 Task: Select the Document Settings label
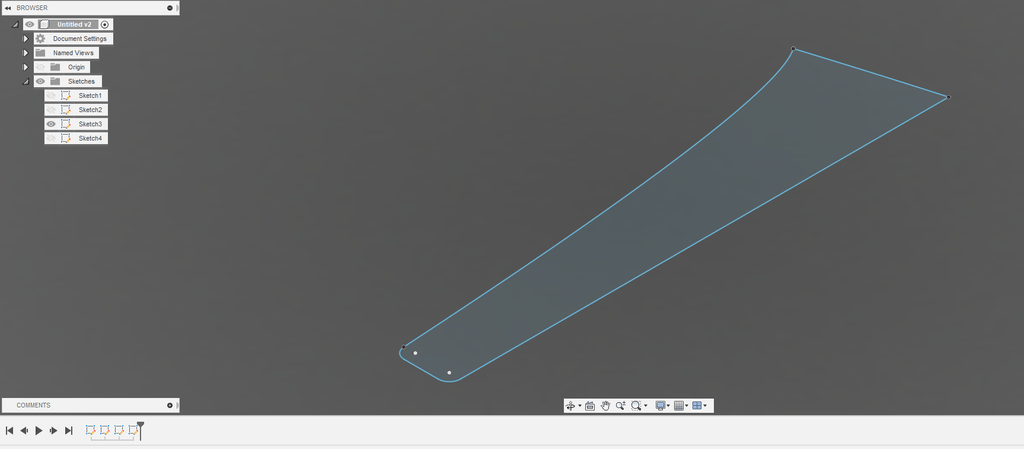pyautogui.click(x=80, y=39)
